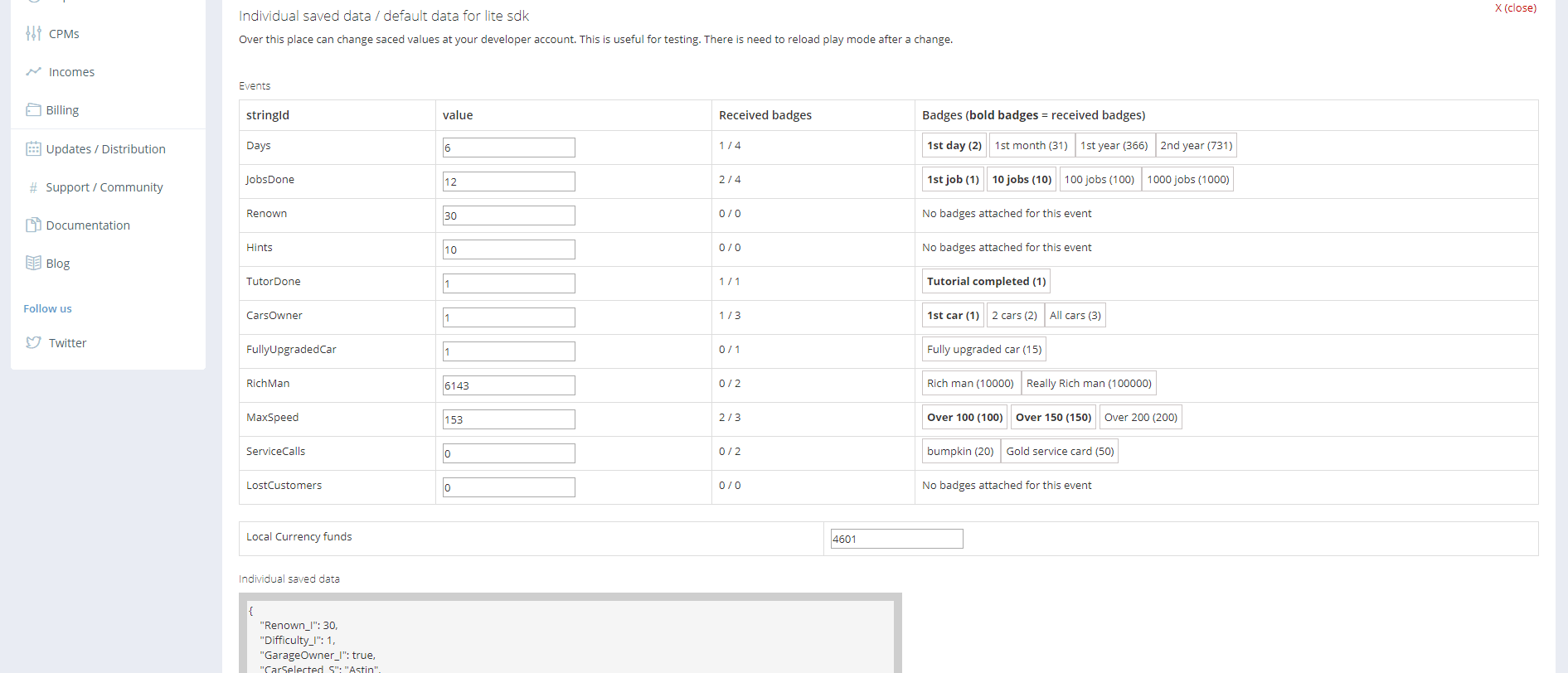Click the Local Currency funds input
This screenshot has height=673, width=1568.
point(896,539)
